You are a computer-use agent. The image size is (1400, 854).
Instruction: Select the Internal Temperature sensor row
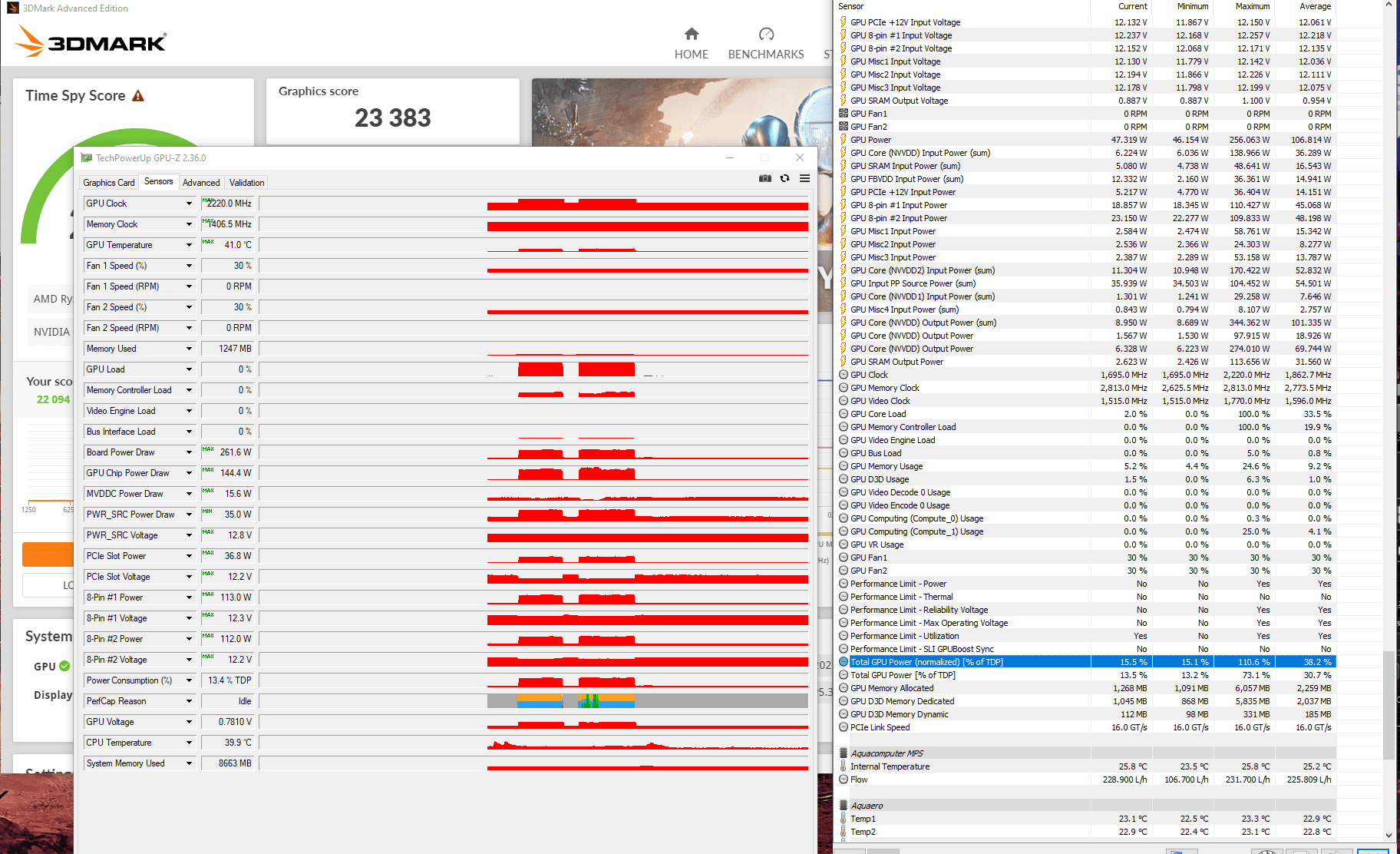1086,766
